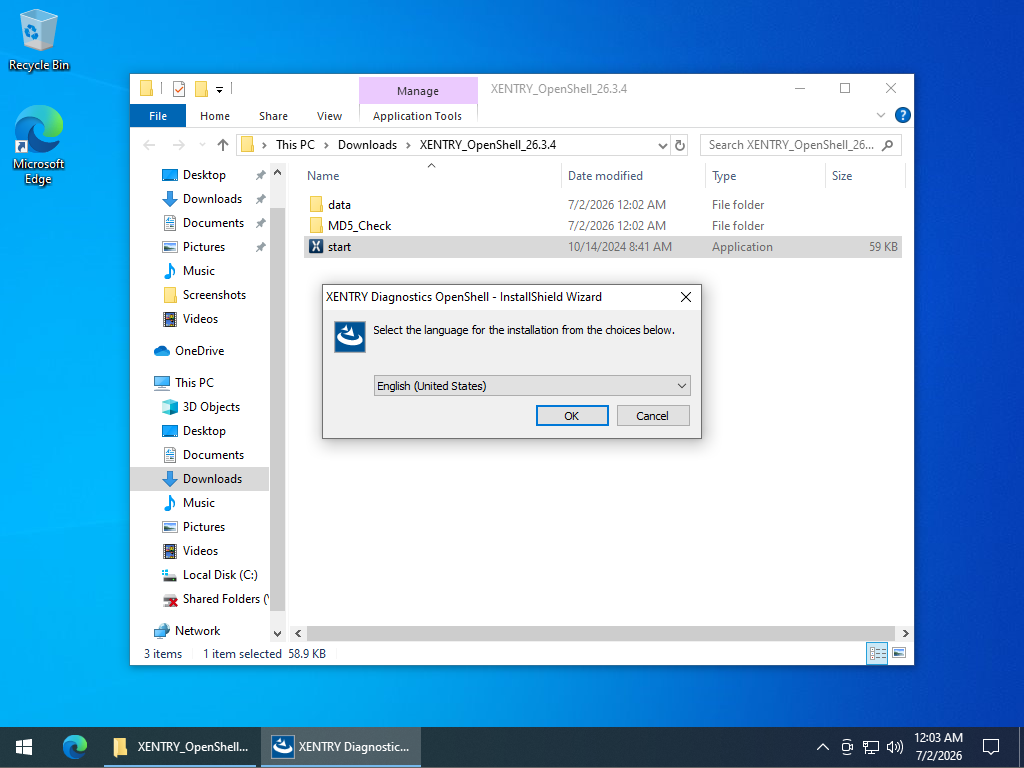The height and width of the screenshot is (768, 1024).
Task: Expand the ribbon with chevron
Action: (880, 115)
